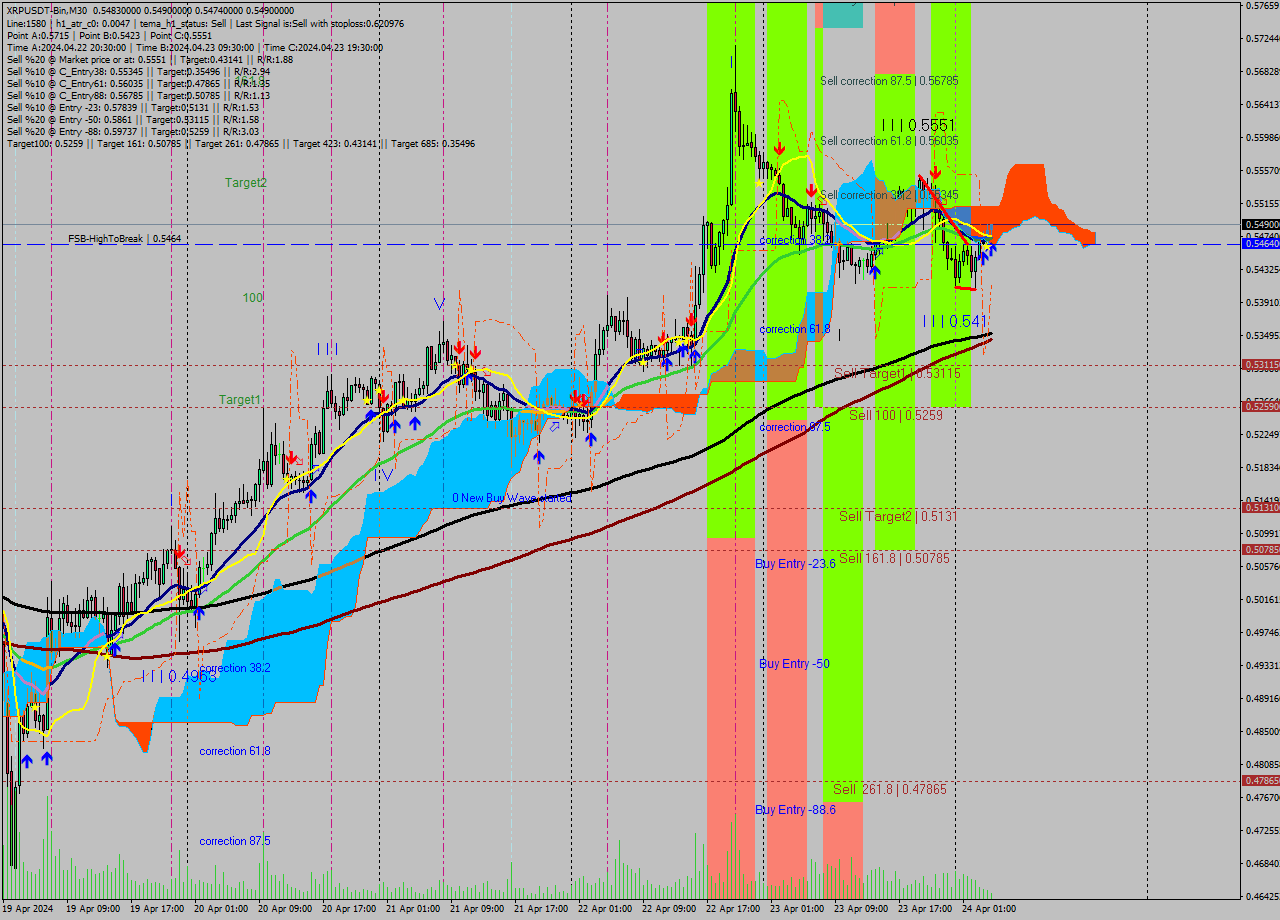Click the 'Time A:2024.04.22 20:30:00' line

[194, 47]
